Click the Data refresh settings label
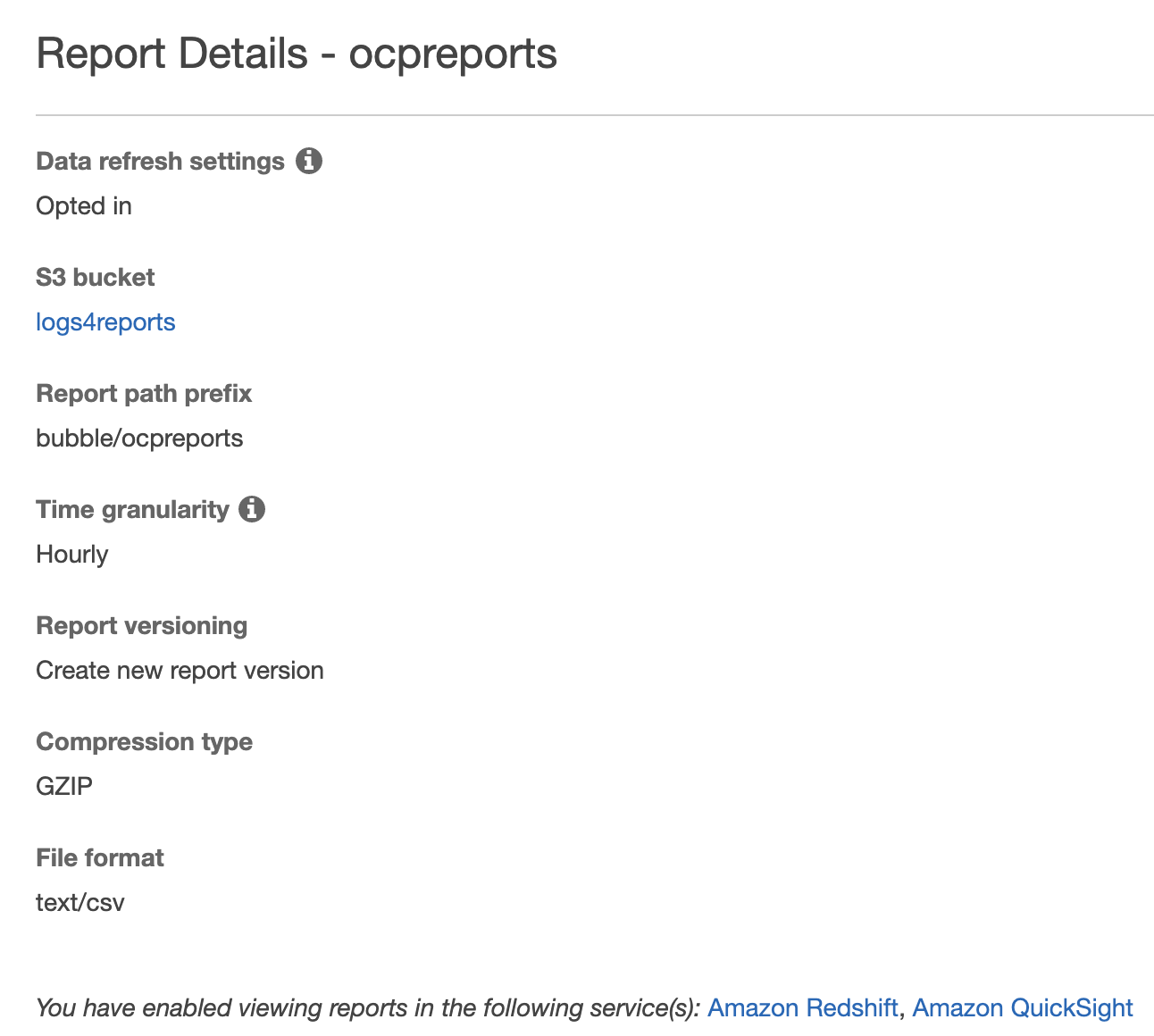This screenshot has width=1154, height=1036. [x=160, y=162]
